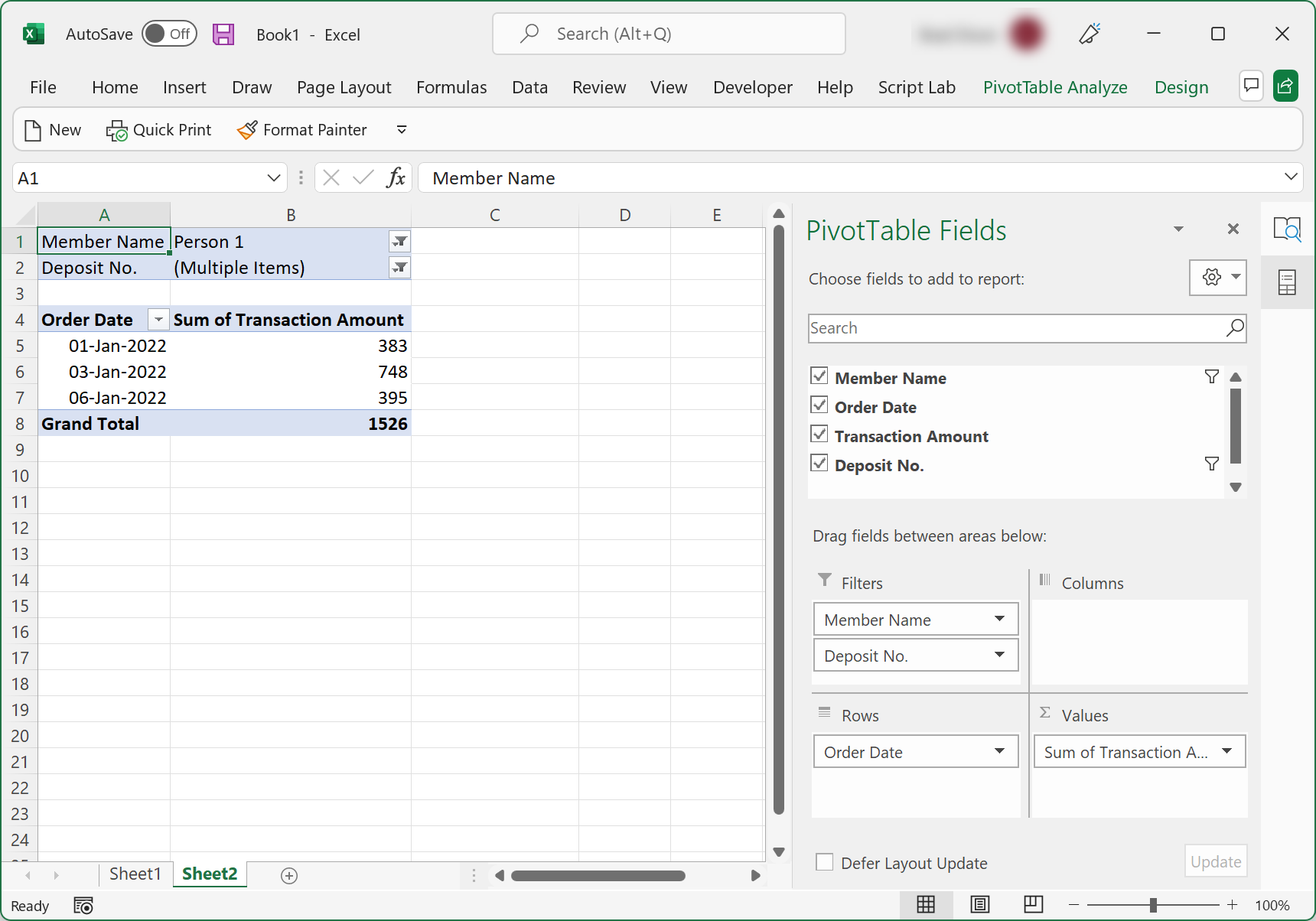1316x921 pixels.
Task: Click zoom in plus button
Action: pyautogui.click(x=1232, y=905)
